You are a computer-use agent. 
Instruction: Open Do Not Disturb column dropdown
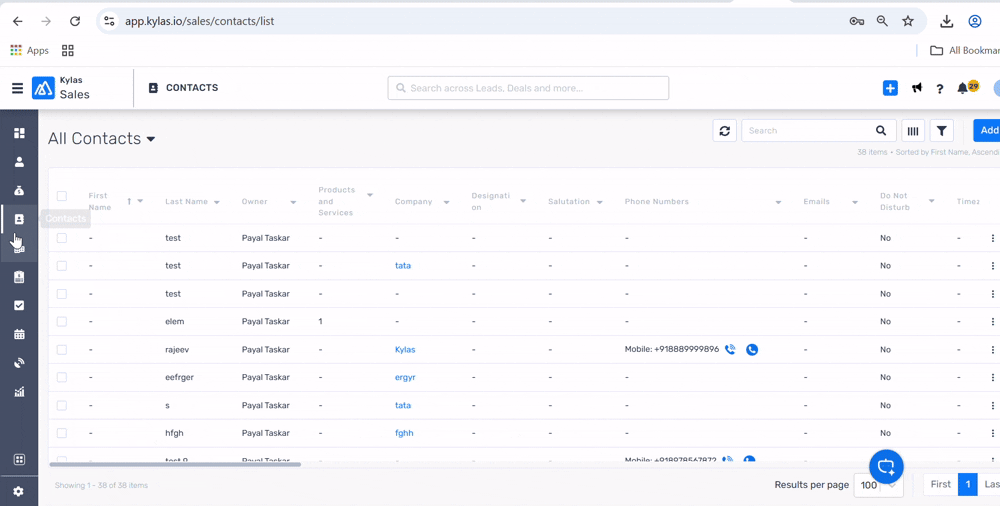tap(931, 201)
